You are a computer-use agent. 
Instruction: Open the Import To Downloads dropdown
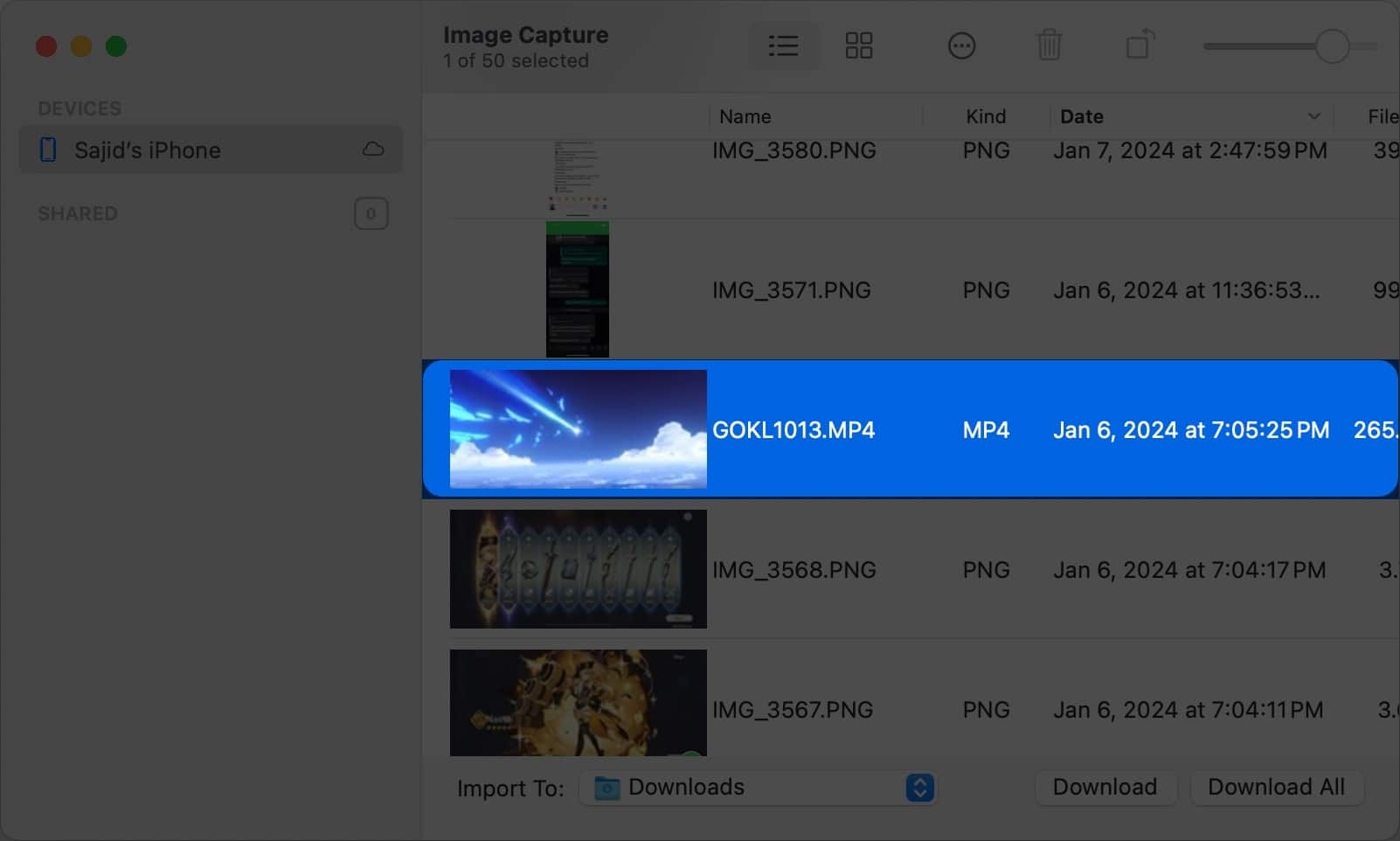tap(758, 788)
